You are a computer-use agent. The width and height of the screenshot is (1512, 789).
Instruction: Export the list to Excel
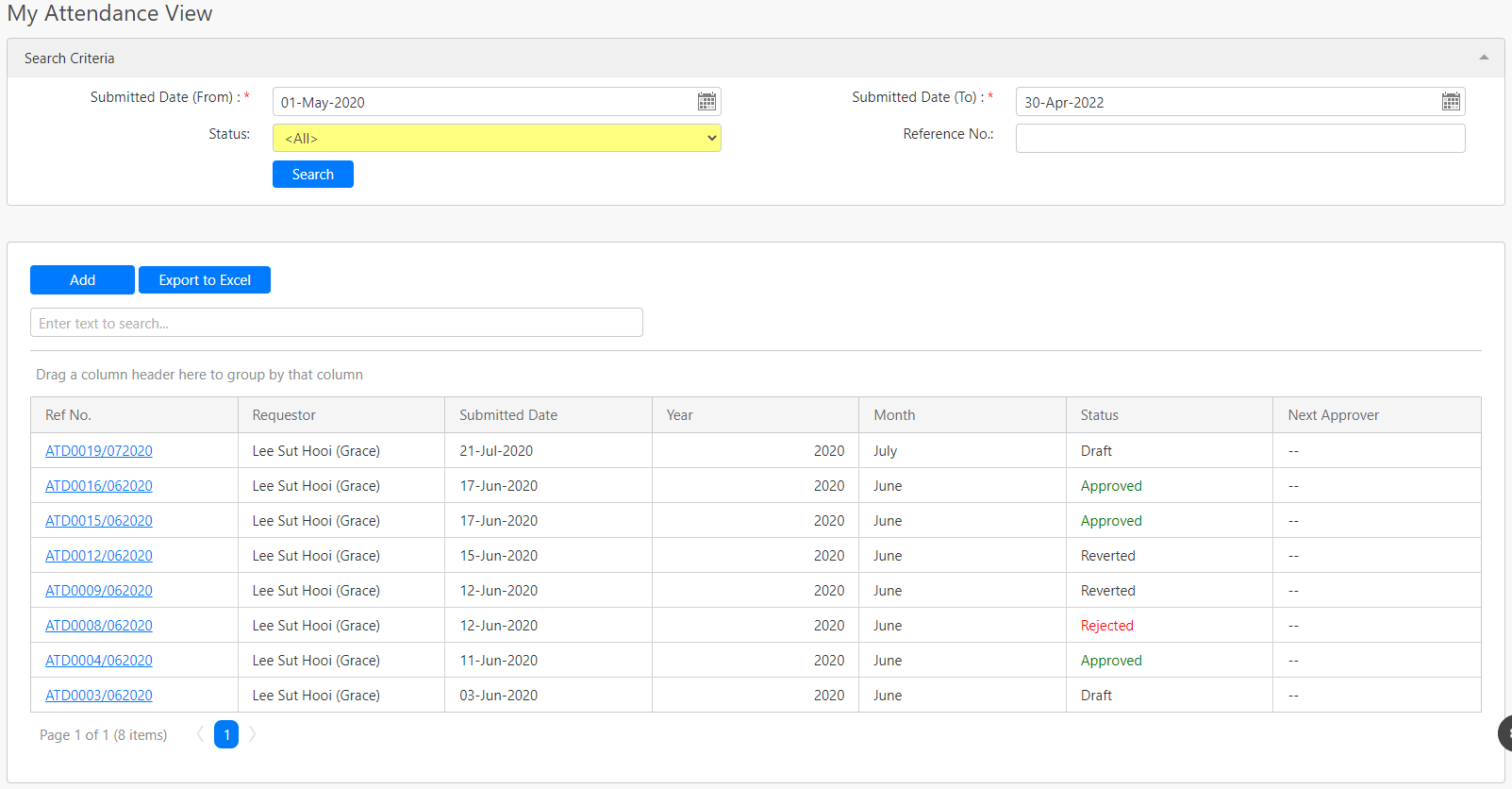205,280
